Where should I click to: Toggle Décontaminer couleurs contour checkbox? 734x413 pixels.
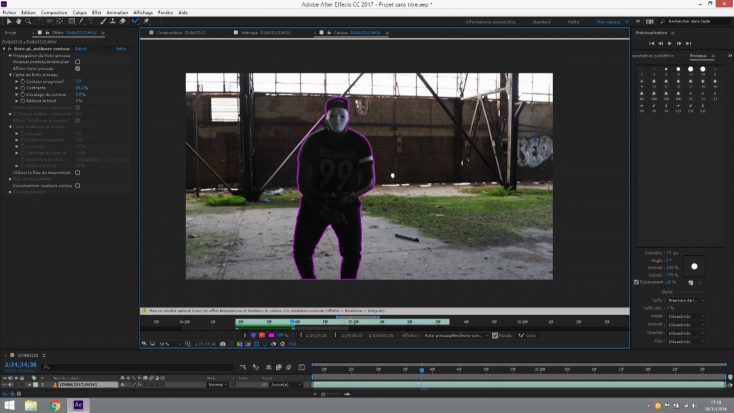click(78, 185)
